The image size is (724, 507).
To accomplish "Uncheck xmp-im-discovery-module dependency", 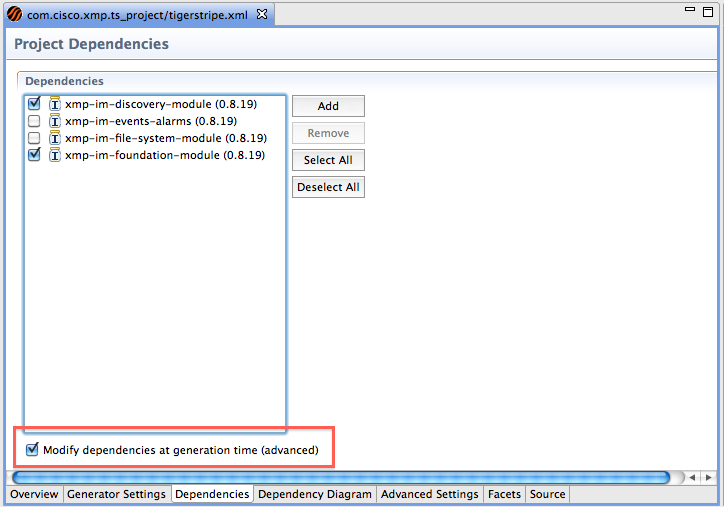I will [x=34, y=103].
